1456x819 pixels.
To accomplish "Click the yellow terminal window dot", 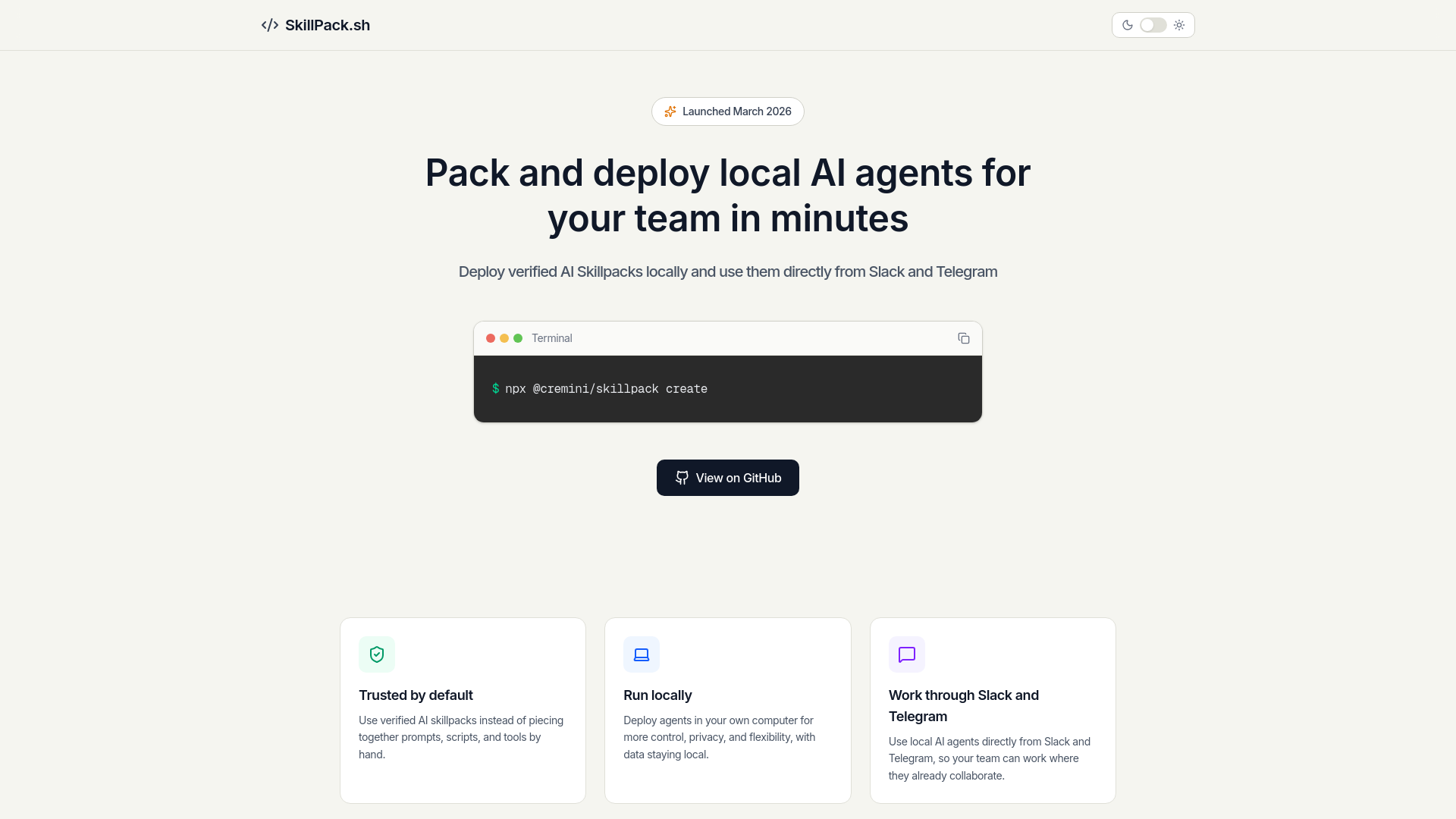I will pyautogui.click(x=504, y=338).
